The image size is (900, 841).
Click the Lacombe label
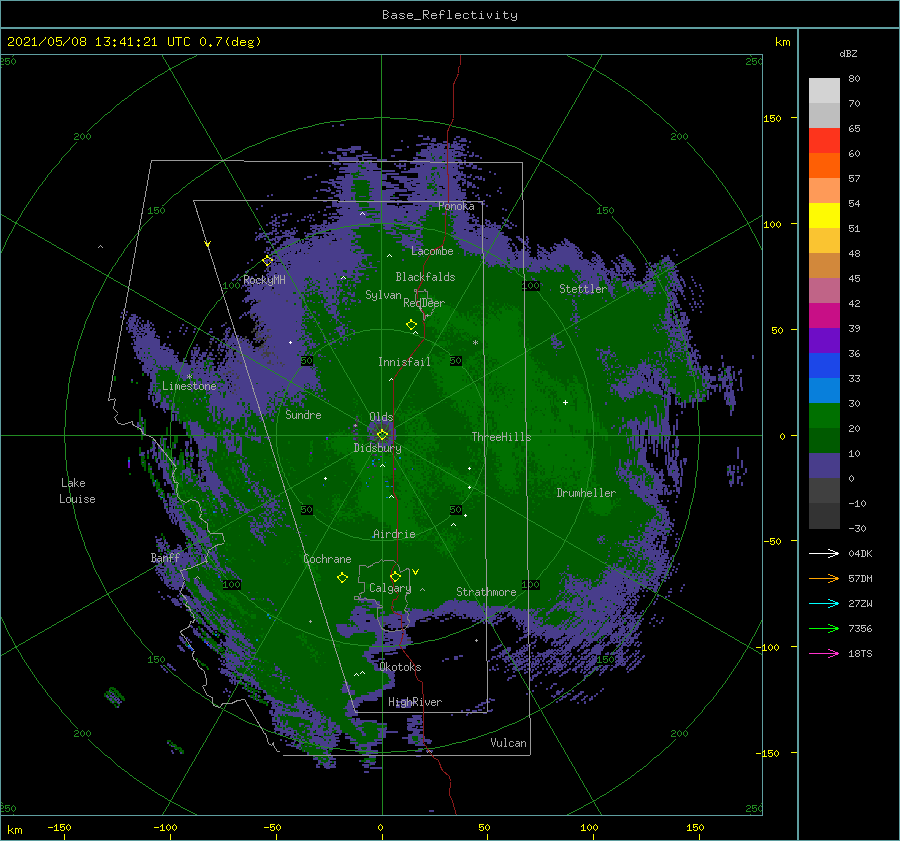coord(432,251)
